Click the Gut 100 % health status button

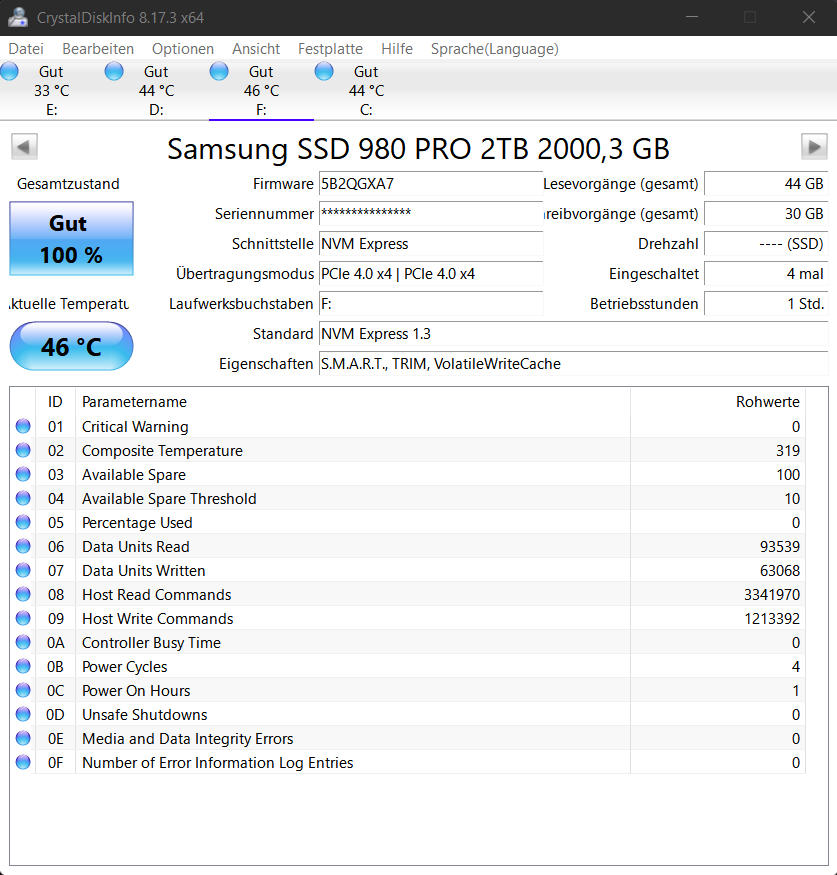click(71, 238)
